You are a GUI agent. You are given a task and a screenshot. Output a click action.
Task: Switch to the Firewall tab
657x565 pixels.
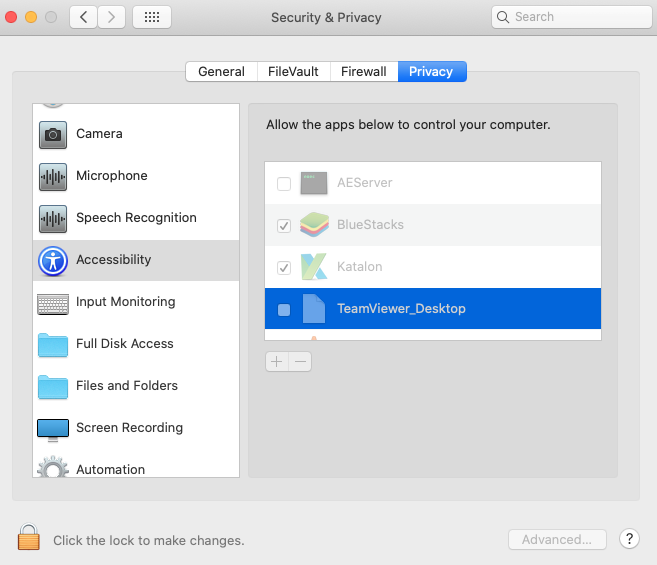[x=364, y=72]
